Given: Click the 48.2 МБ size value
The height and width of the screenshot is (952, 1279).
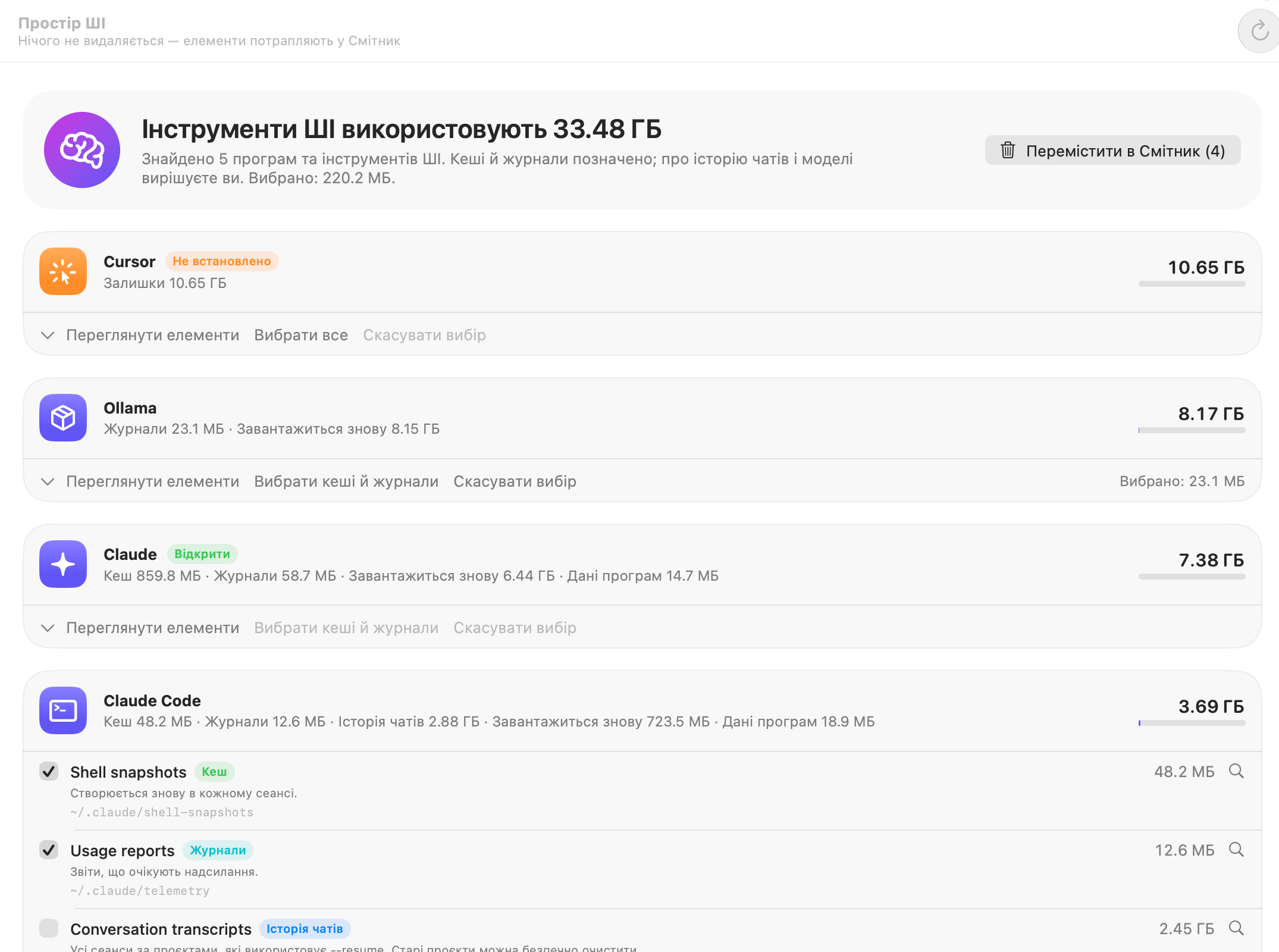Looking at the screenshot, I should coord(1184,772).
